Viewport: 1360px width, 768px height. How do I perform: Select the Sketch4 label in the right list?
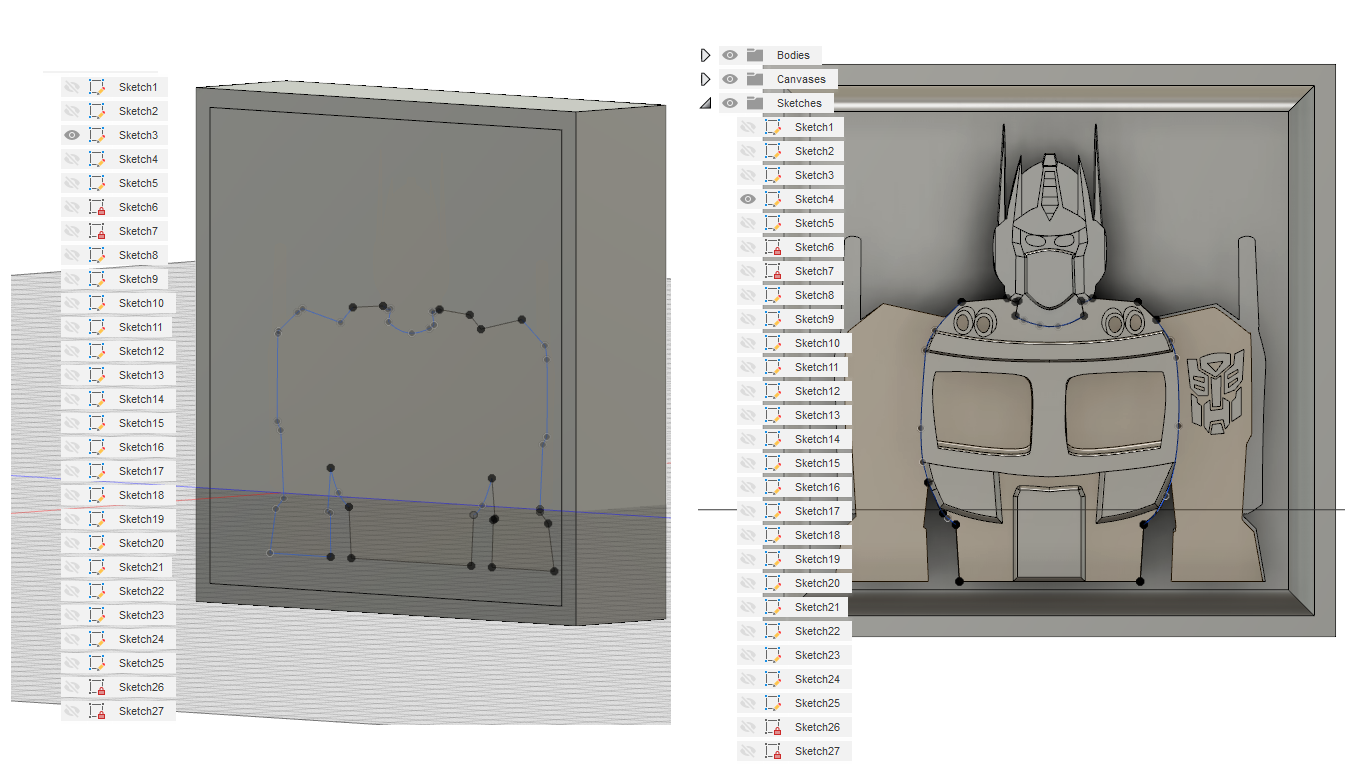(x=814, y=199)
